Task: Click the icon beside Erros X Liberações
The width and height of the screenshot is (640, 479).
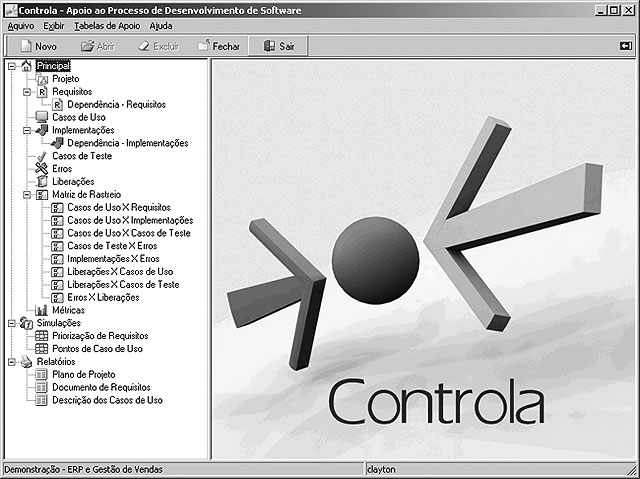Action: (x=57, y=297)
